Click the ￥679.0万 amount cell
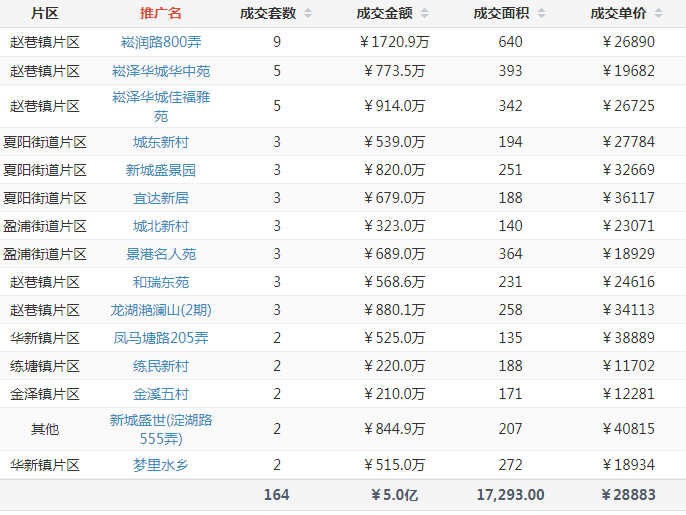The height and width of the screenshot is (515, 686). (x=394, y=198)
